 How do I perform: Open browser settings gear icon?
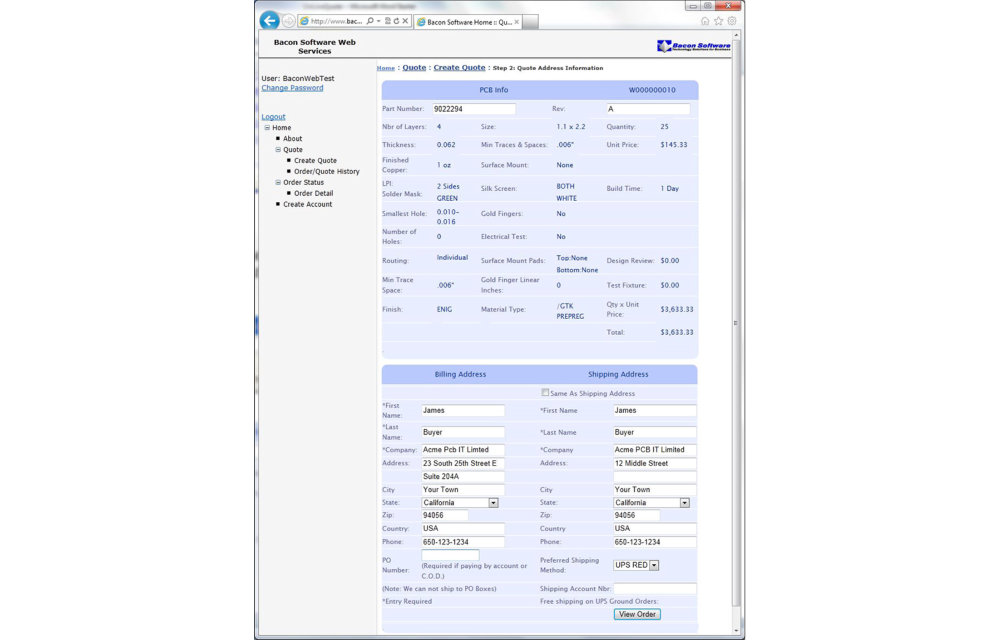(732, 21)
